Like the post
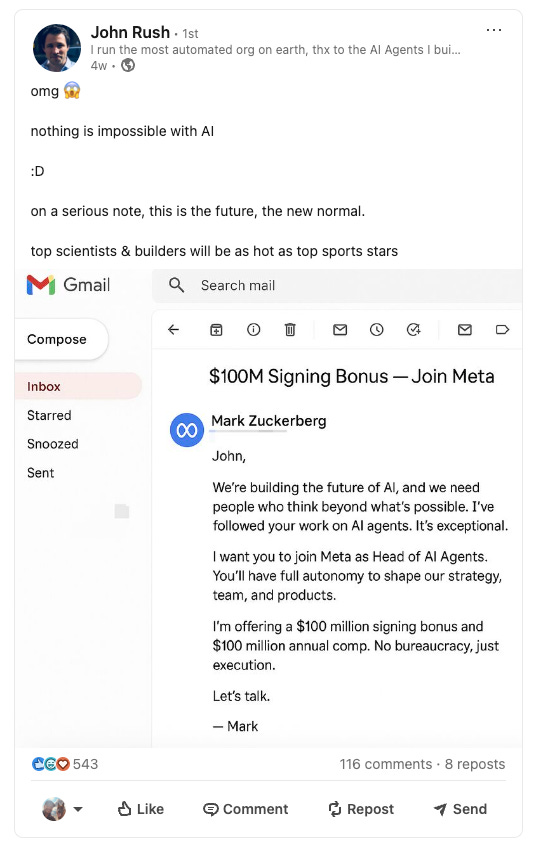The width and height of the screenshot is (537, 852). tap(141, 809)
